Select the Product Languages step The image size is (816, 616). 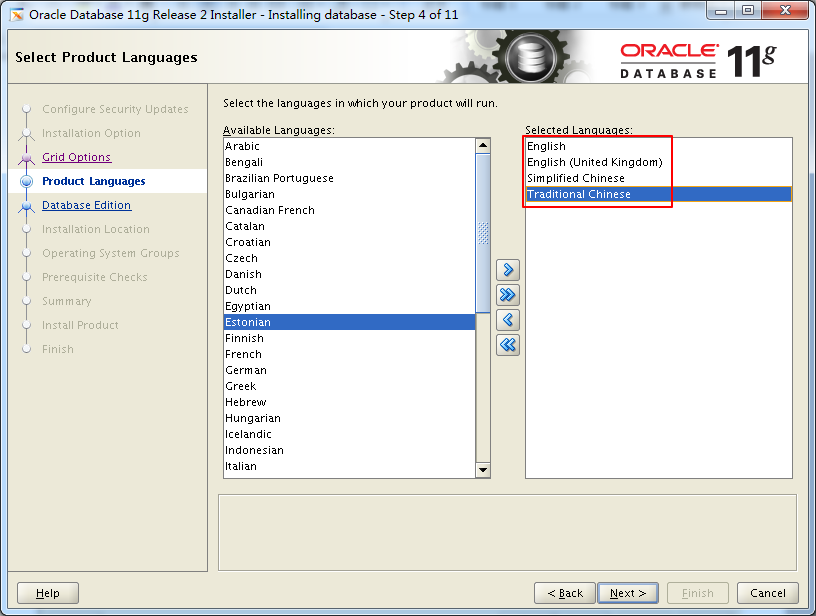point(94,181)
